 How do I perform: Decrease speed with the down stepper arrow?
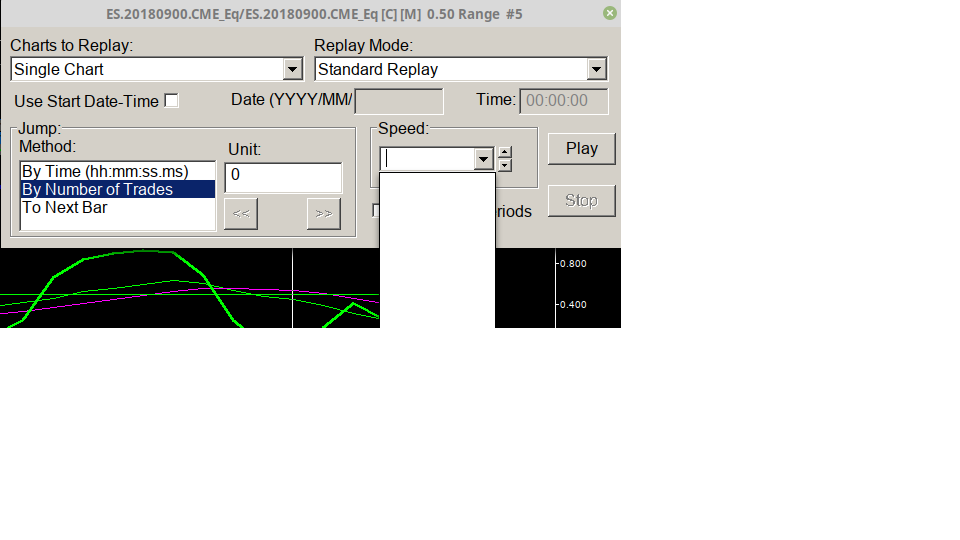pyautogui.click(x=504, y=165)
